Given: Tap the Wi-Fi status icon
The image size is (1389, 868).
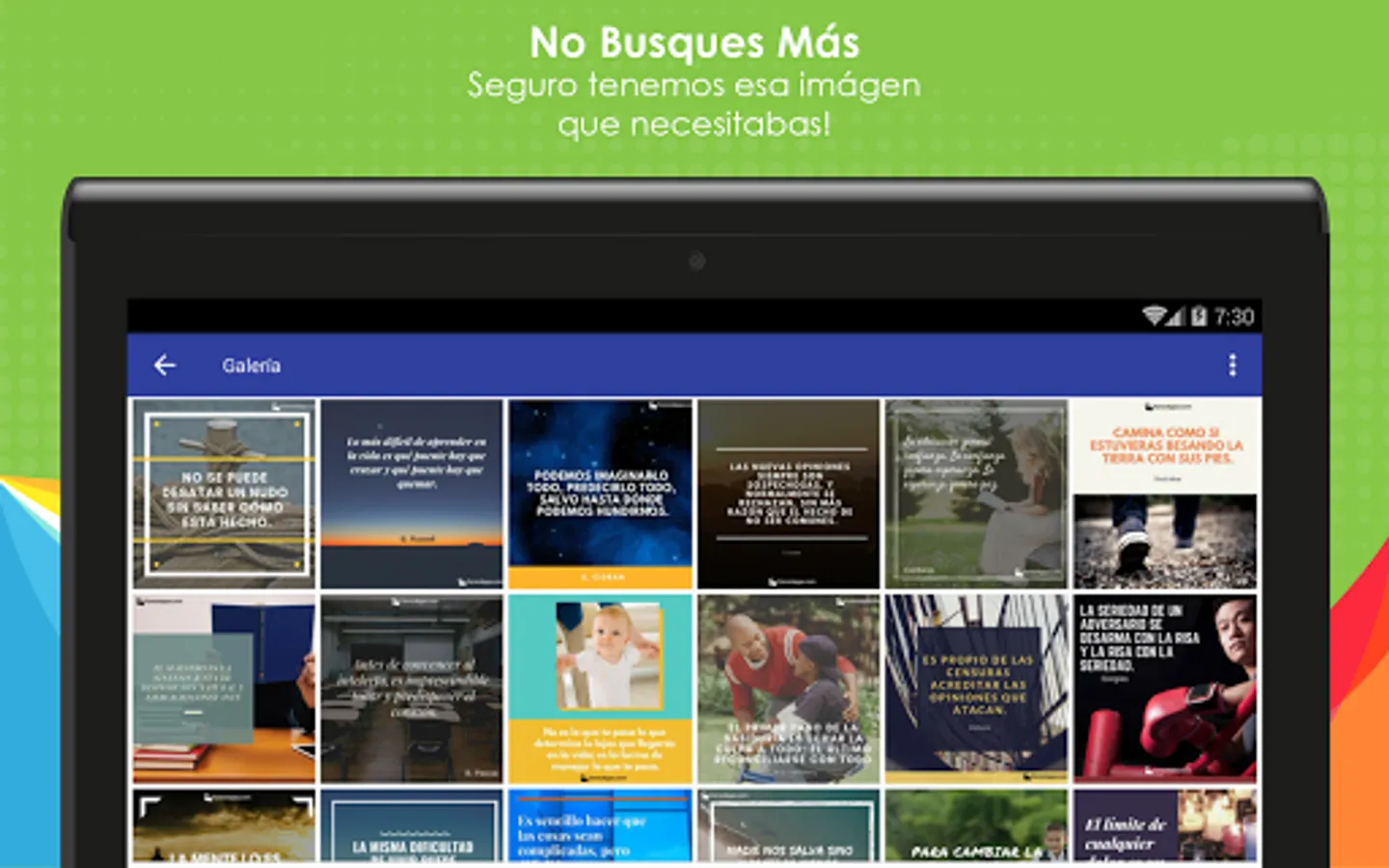Looking at the screenshot, I should tap(1154, 316).
